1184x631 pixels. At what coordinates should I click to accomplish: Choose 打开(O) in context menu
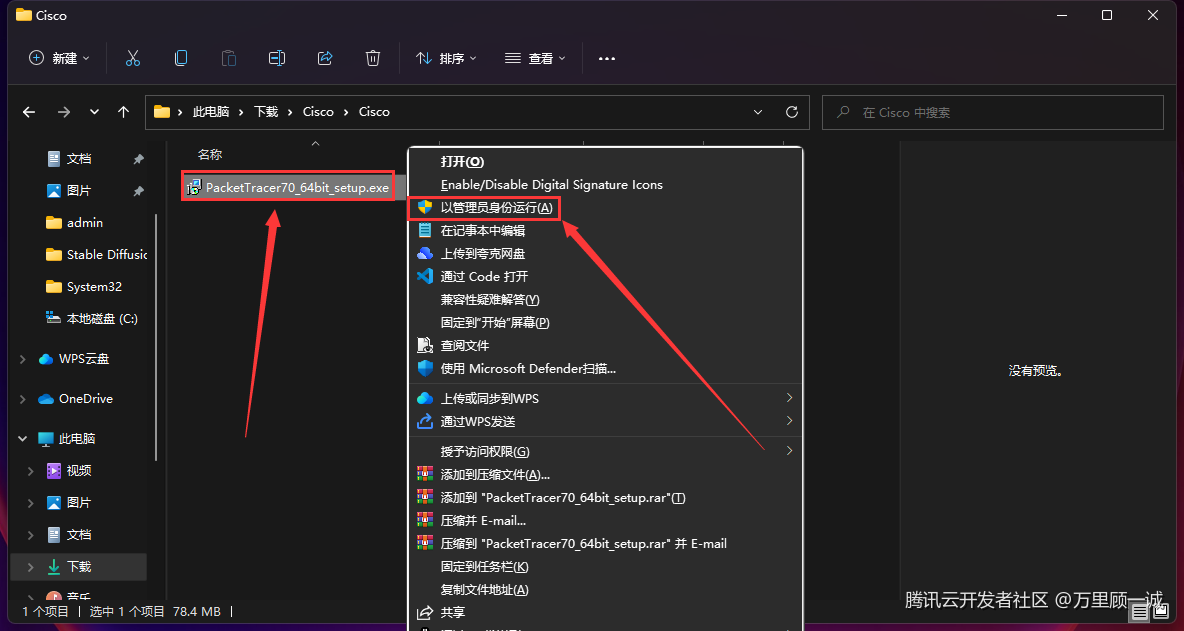[462, 162]
